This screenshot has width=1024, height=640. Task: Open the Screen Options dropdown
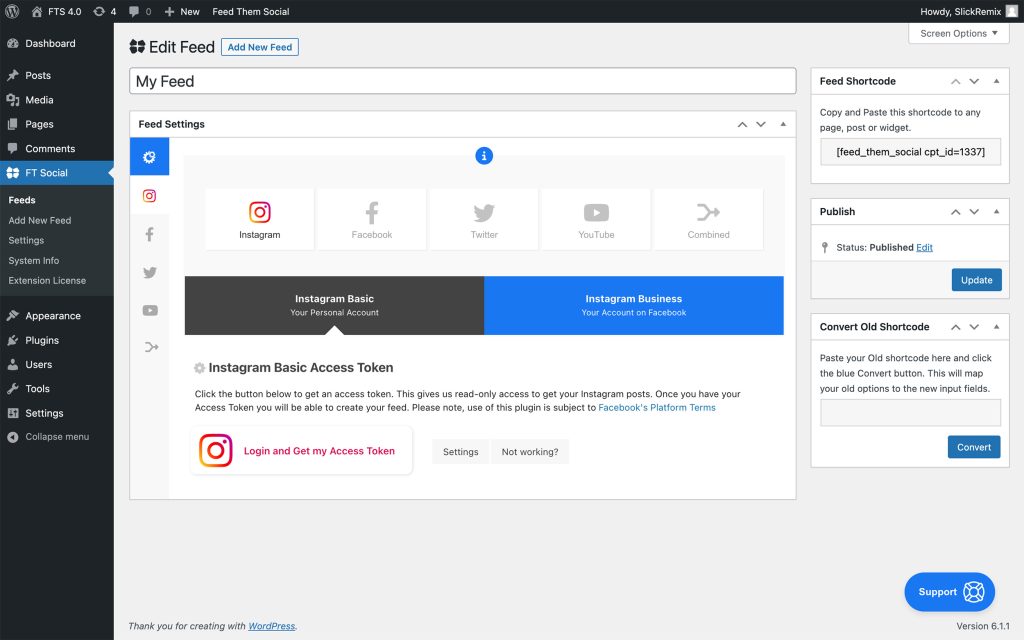(x=959, y=33)
